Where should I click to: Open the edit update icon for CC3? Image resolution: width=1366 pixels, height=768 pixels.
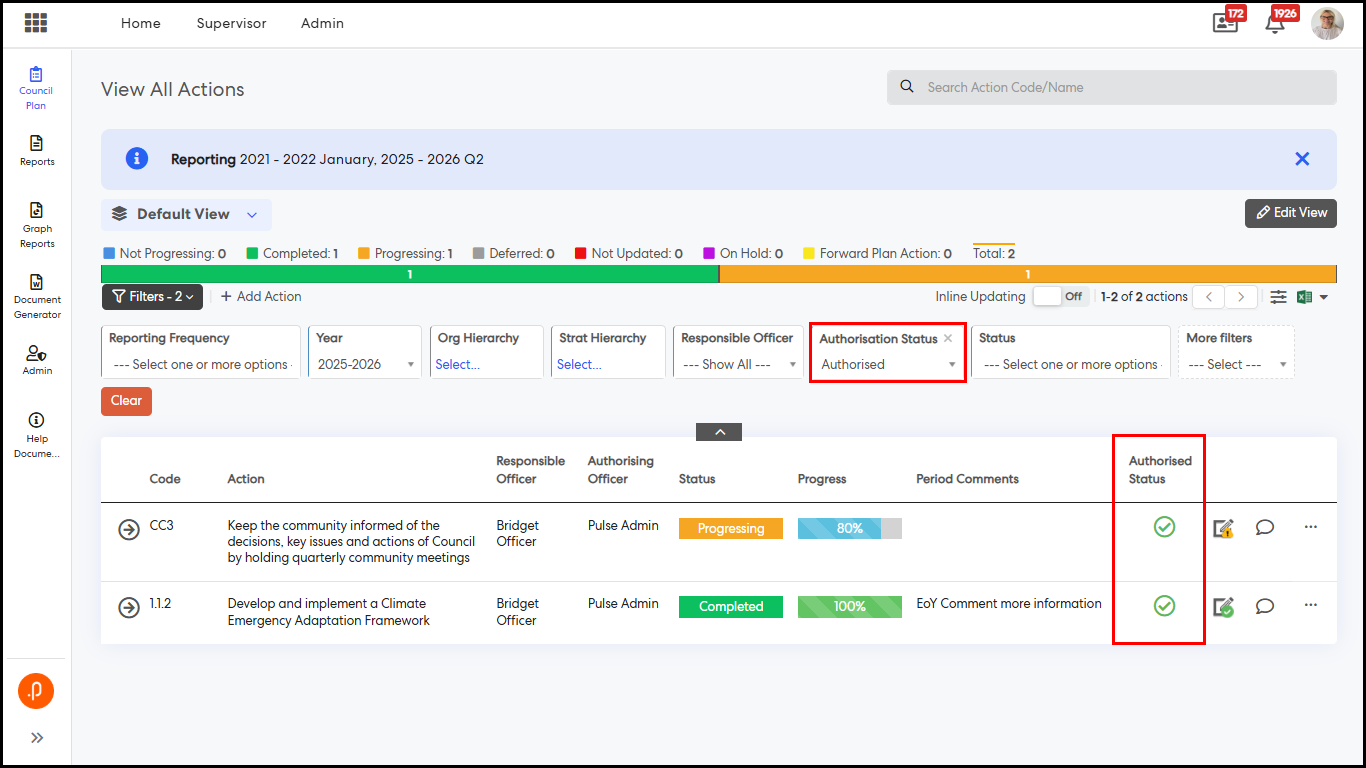point(1223,528)
